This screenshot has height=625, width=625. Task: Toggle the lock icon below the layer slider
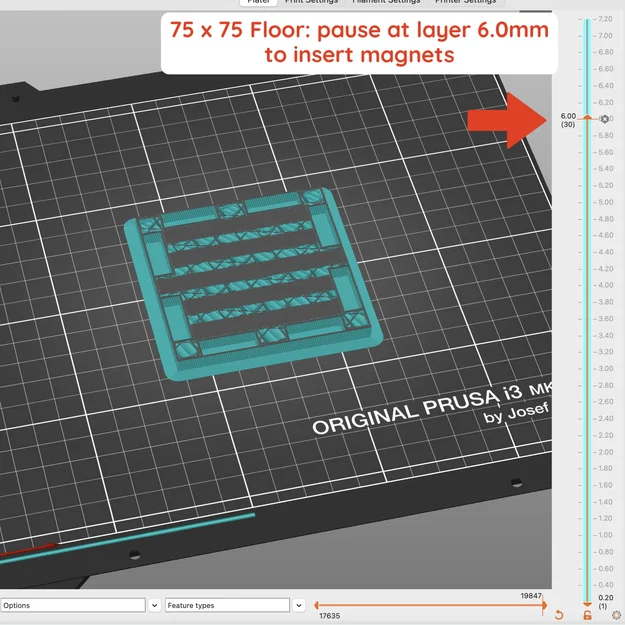click(x=587, y=615)
